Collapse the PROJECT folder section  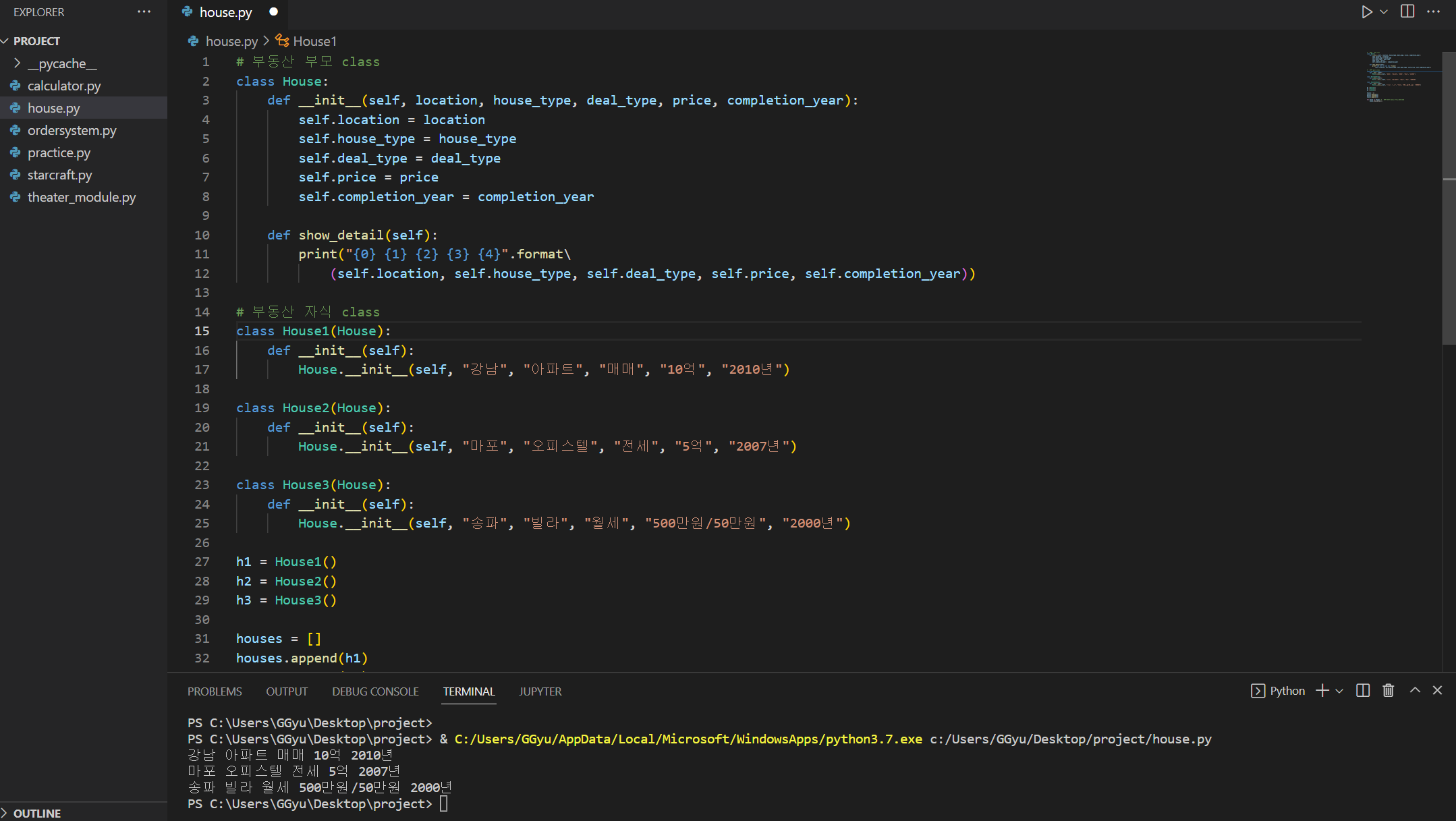(x=36, y=41)
